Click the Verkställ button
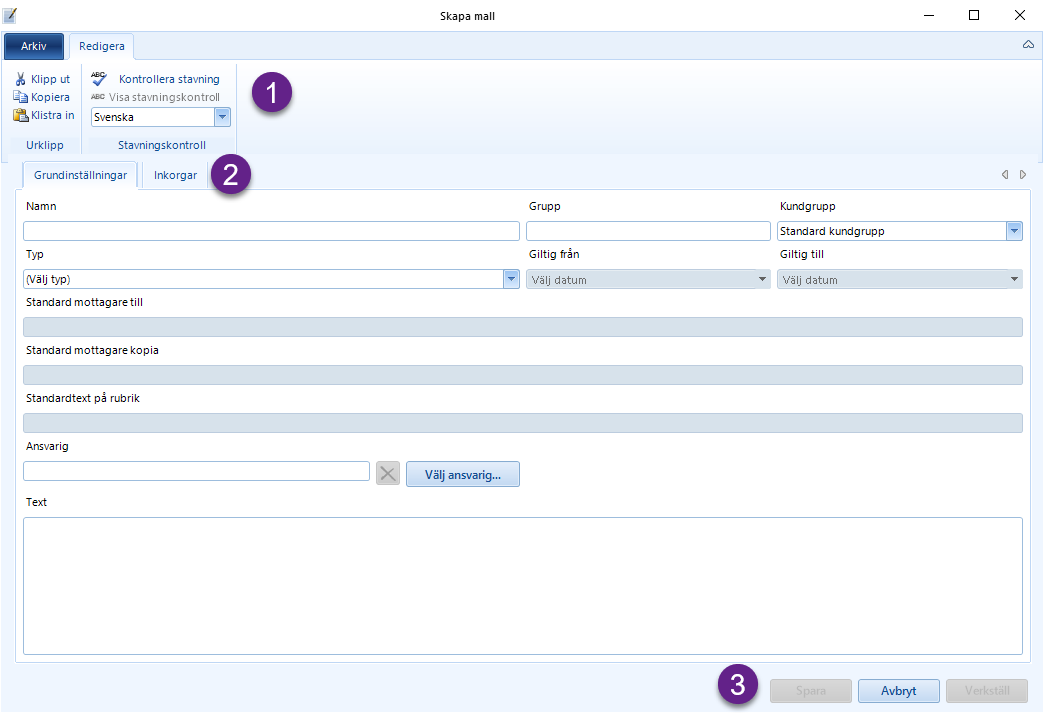 click(x=987, y=691)
